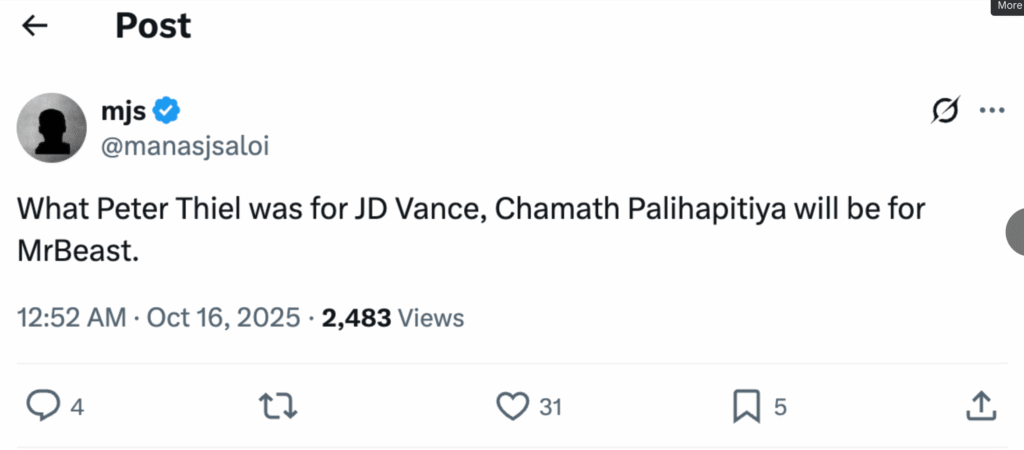Image resolution: width=1024 pixels, height=450 pixels.
Task: Click the More label in the corner
Action: 1009,6
